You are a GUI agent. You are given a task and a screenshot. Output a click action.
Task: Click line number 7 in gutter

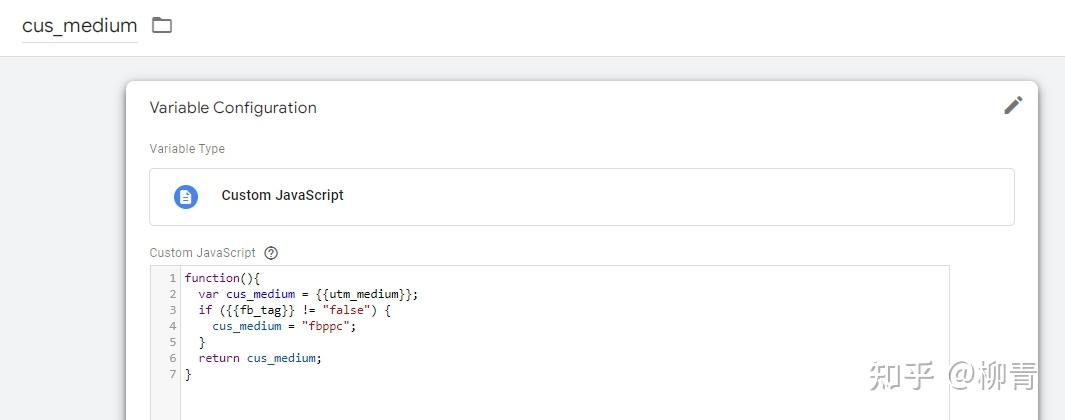pos(173,374)
